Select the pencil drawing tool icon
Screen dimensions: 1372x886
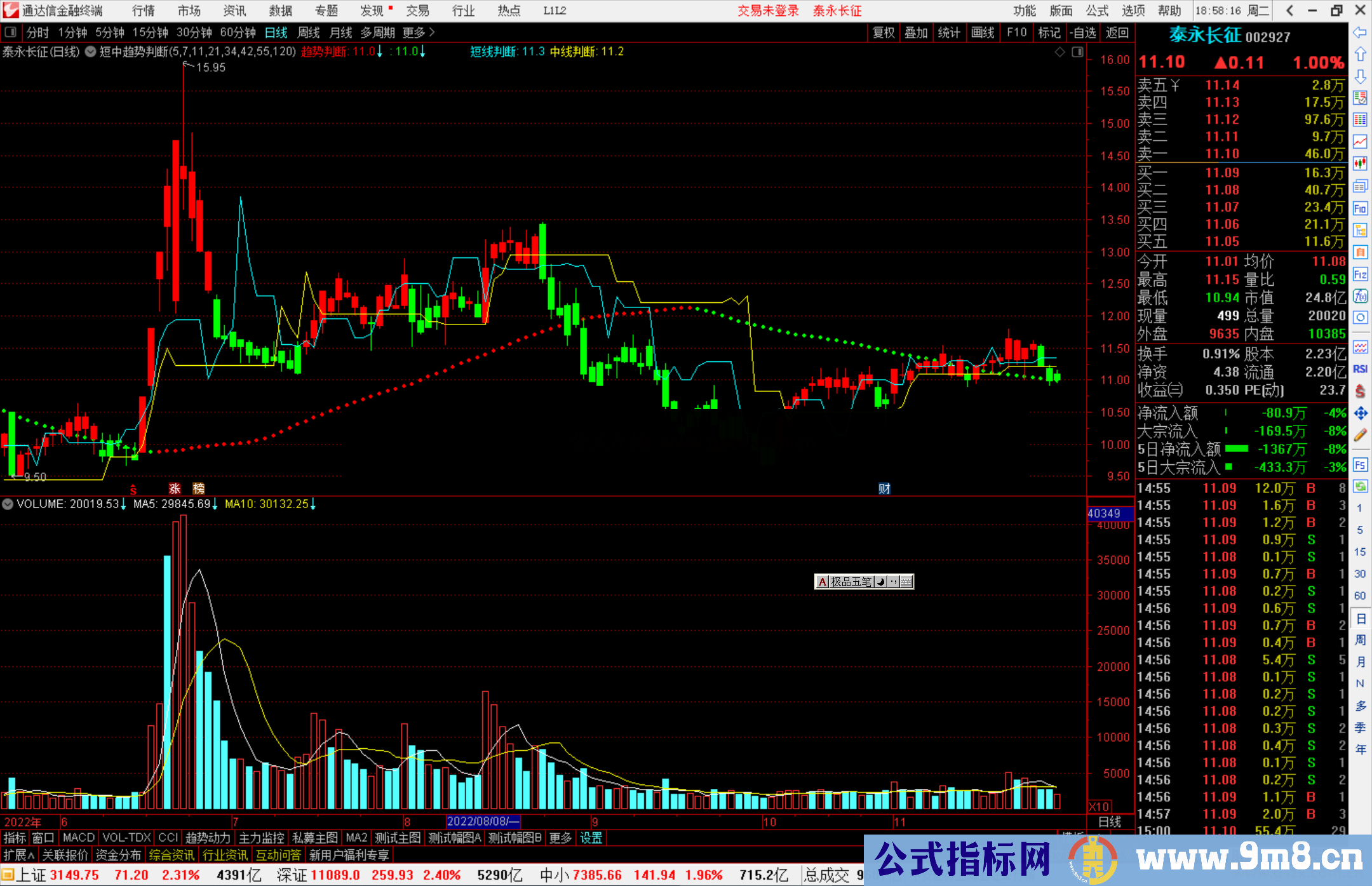click(x=1360, y=435)
